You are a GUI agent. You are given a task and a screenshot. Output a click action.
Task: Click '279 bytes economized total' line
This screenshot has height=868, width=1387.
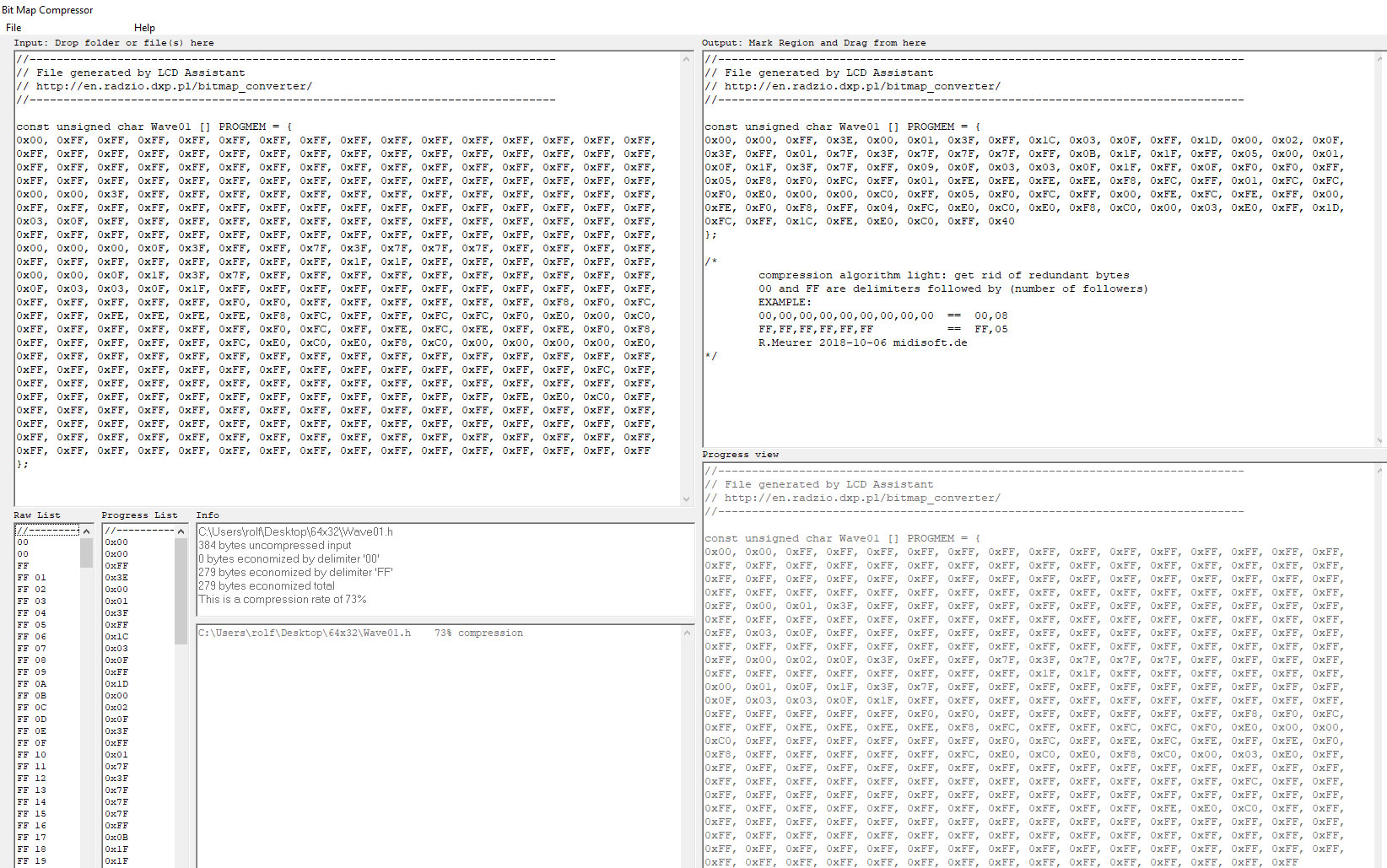[267, 585]
